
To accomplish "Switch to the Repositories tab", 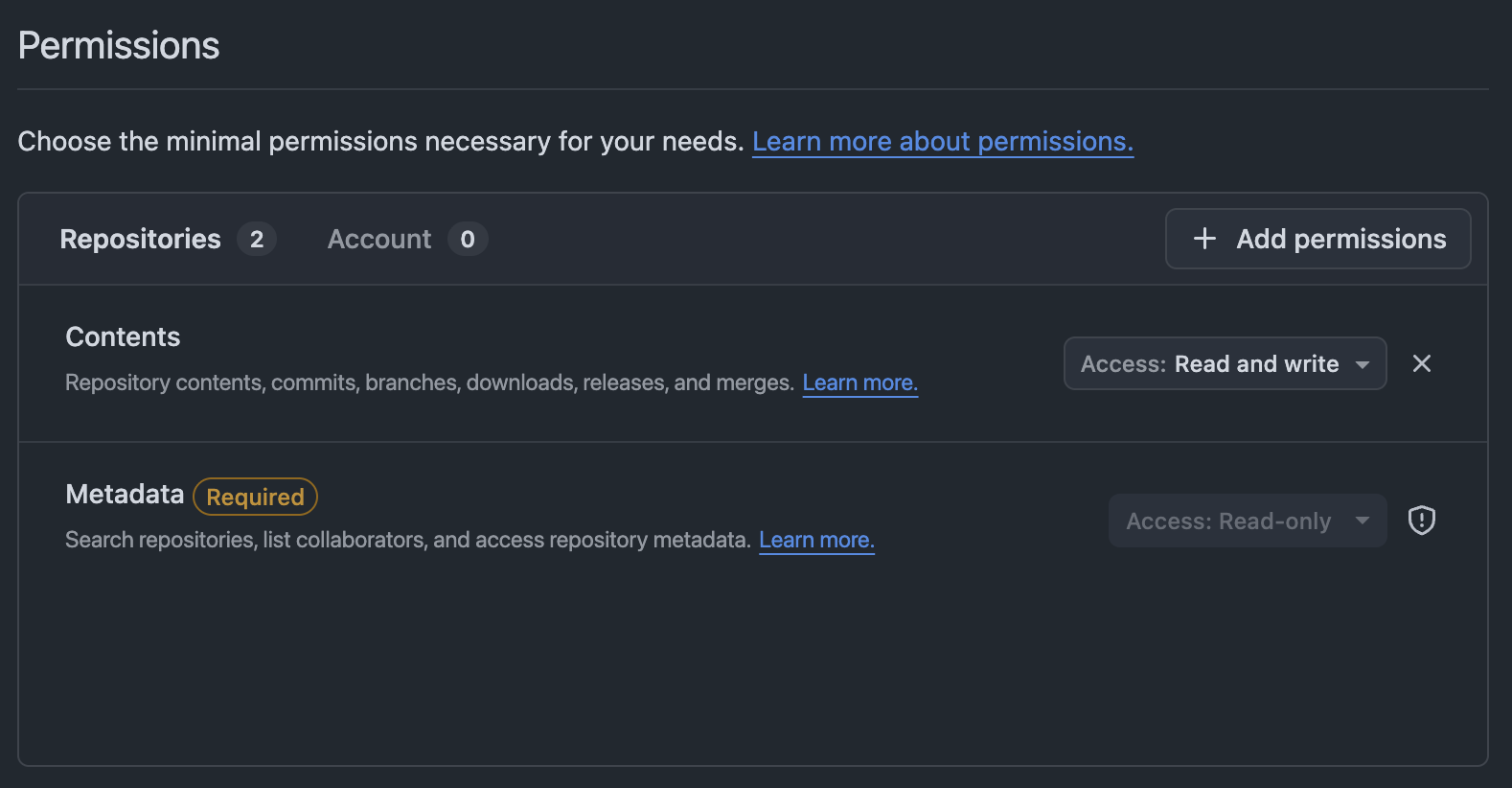I will (x=141, y=239).
